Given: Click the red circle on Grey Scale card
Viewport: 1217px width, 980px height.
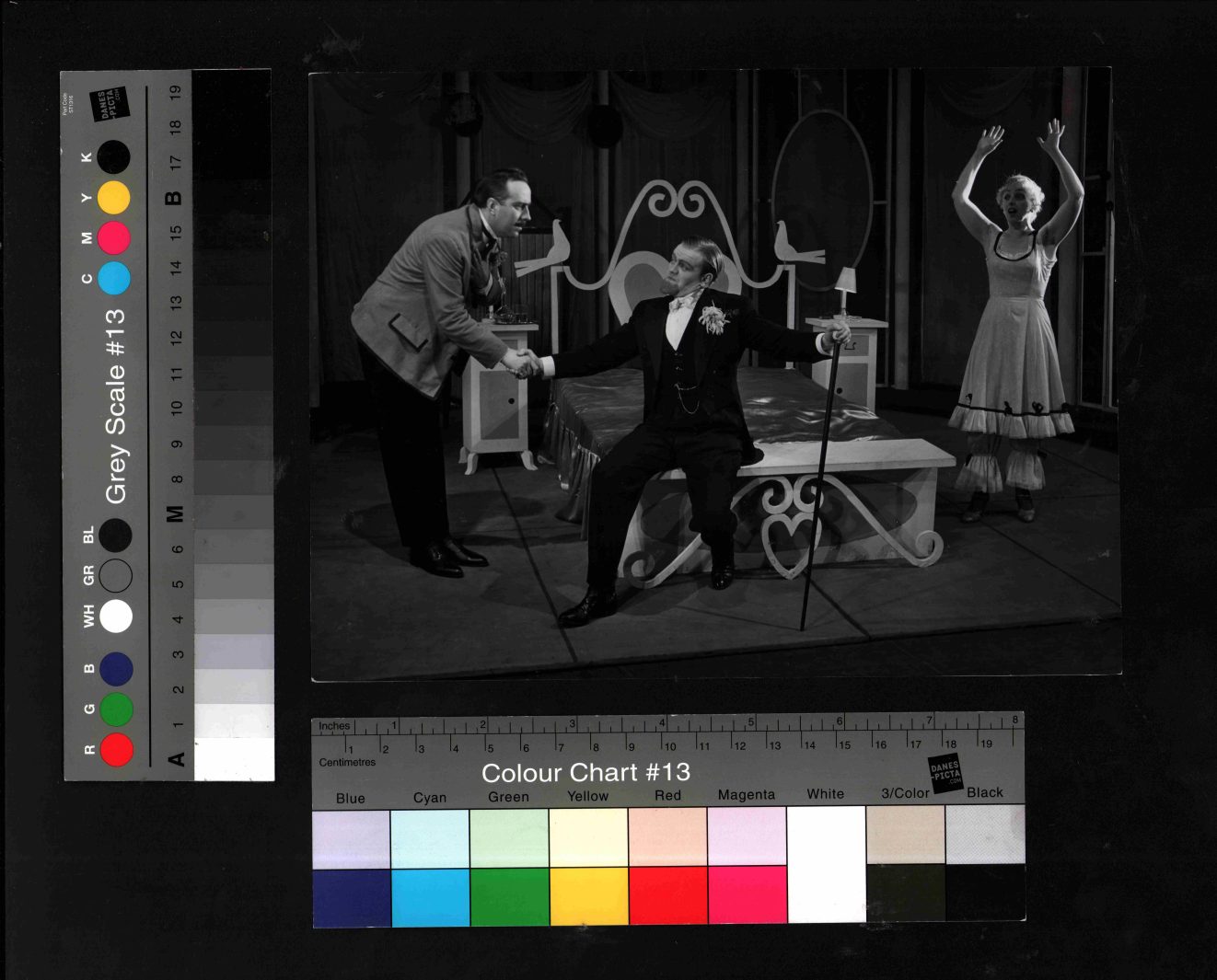Looking at the screenshot, I should click(116, 749).
